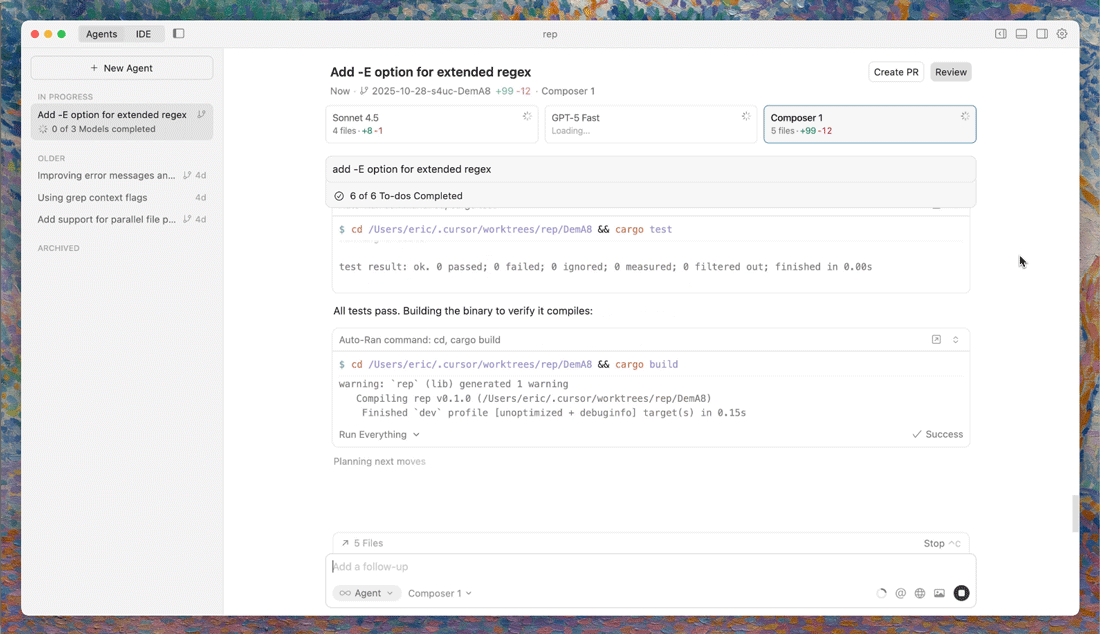Open the Run Everything dropdown
This screenshot has height=634, width=1100.
point(379,435)
